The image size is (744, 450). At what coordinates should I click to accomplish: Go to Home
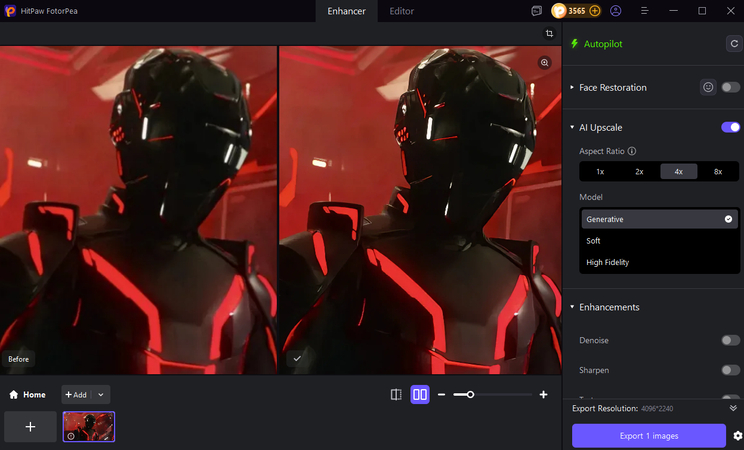point(28,394)
